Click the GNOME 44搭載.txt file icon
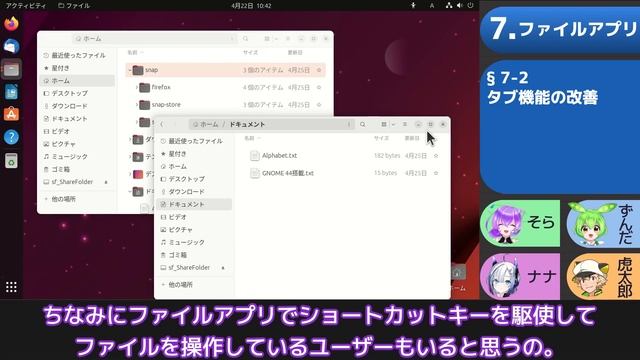This screenshot has height=360, width=640. pyautogui.click(x=255, y=173)
